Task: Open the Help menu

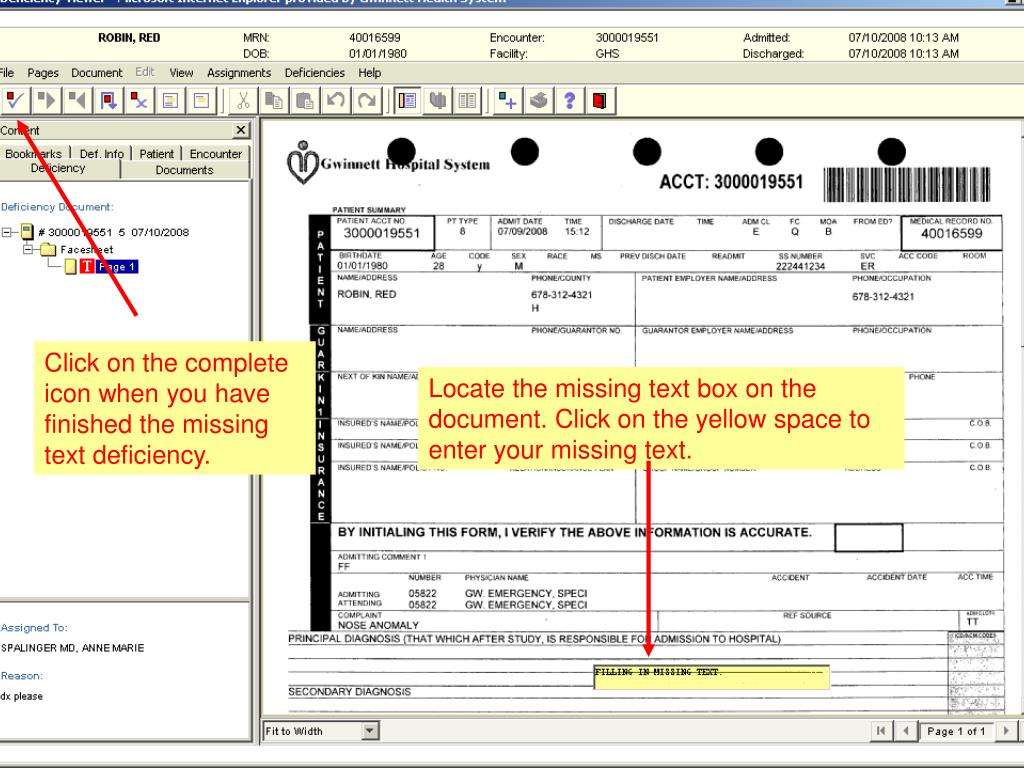Action: tap(370, 72)
